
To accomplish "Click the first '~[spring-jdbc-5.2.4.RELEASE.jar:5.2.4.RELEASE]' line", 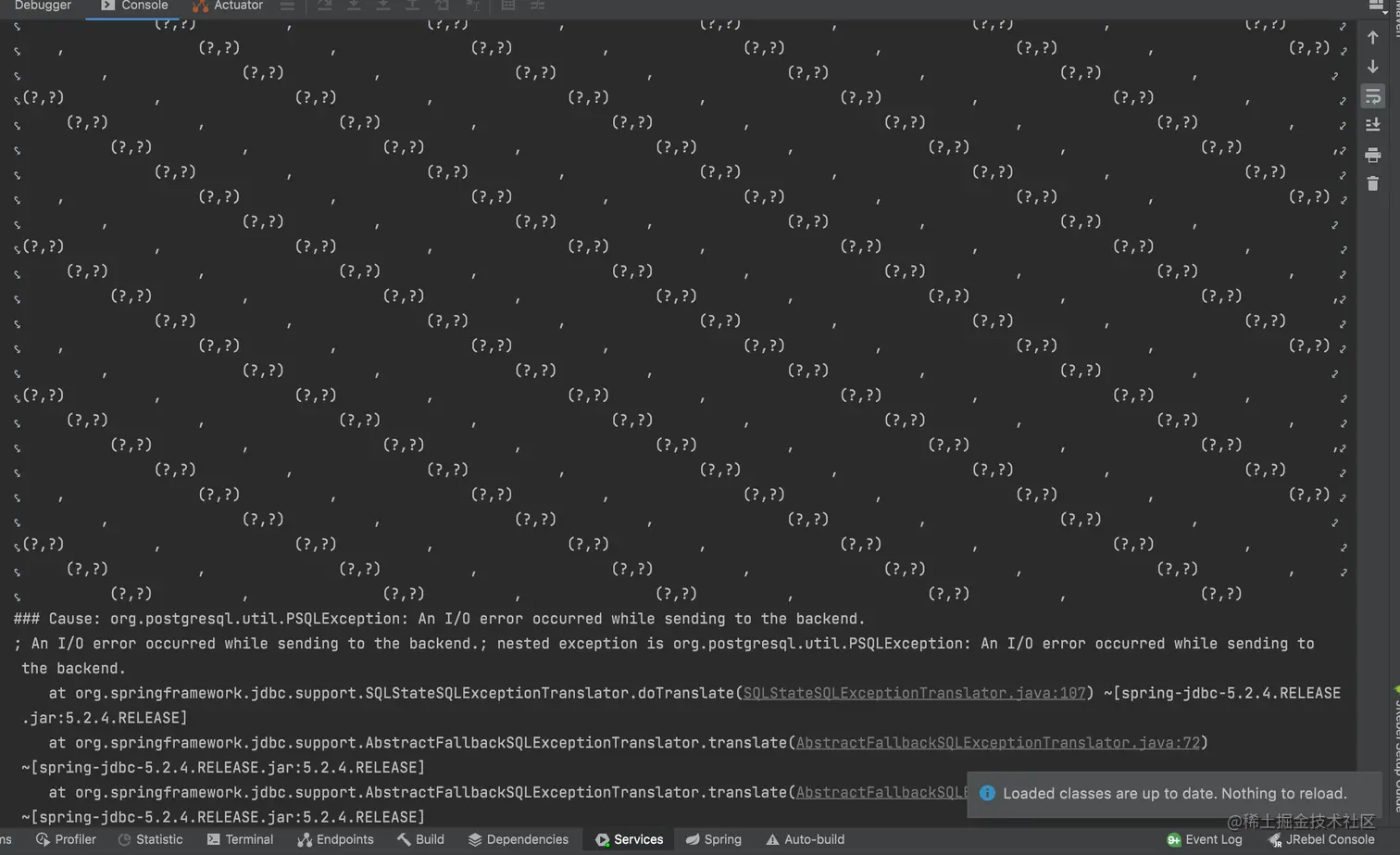I will coord(223,768).
